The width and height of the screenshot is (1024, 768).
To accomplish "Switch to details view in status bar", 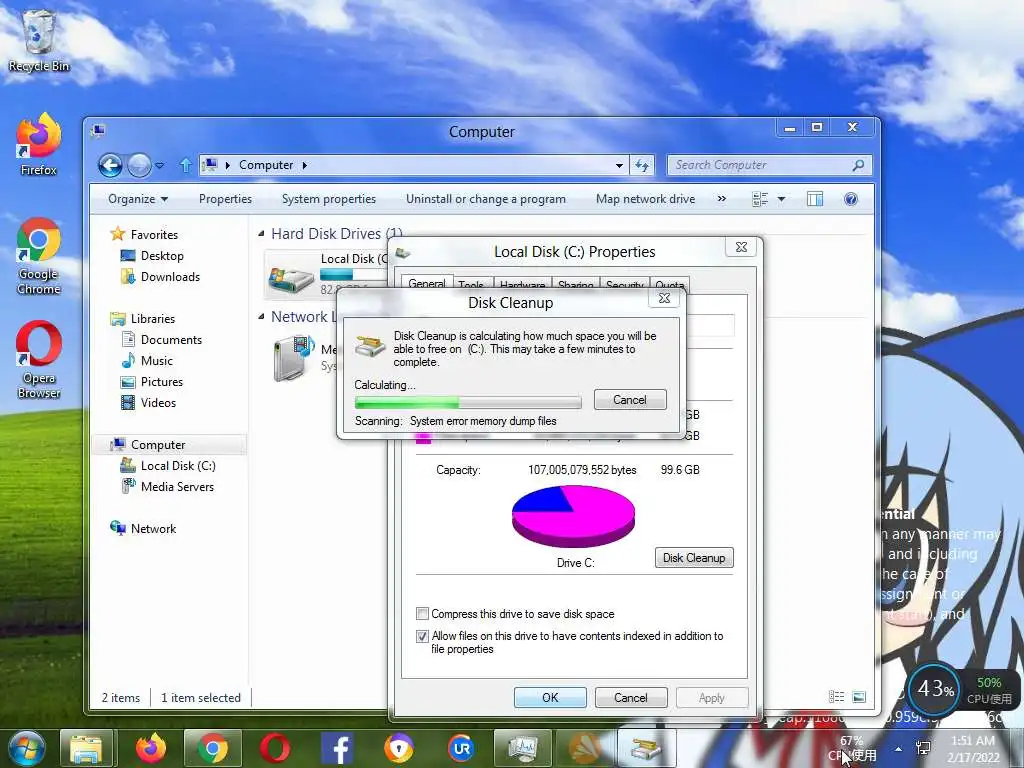I will pos(837,697).
